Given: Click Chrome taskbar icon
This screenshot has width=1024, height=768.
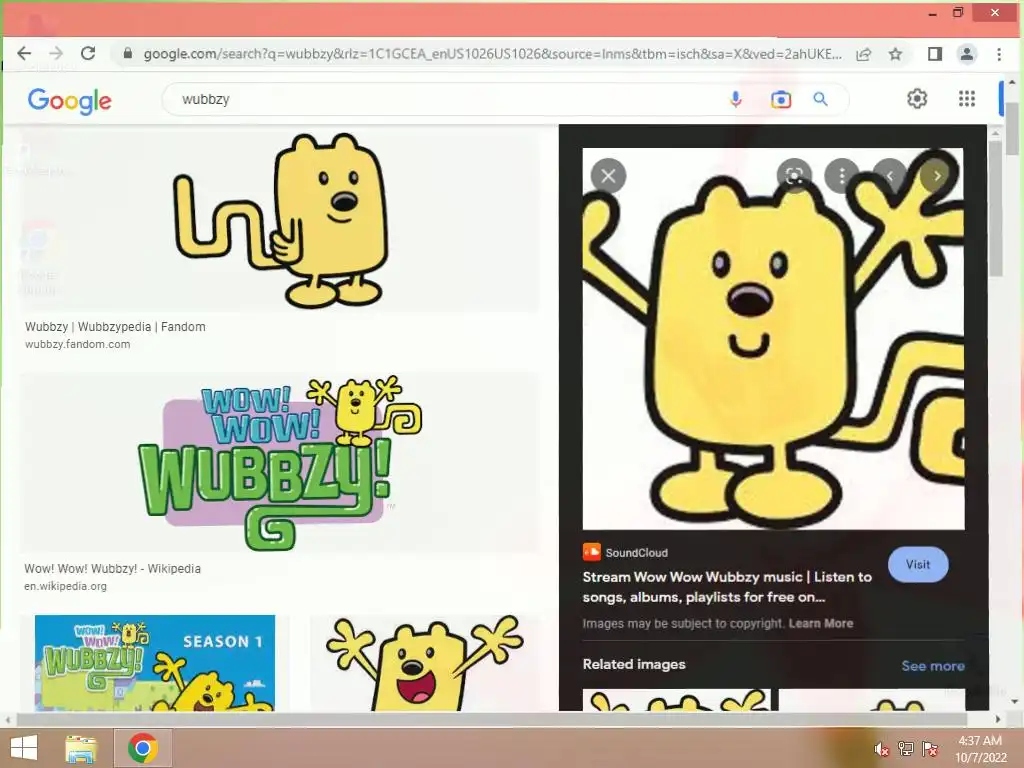Looking at the screenshot, I should (143, 748).
